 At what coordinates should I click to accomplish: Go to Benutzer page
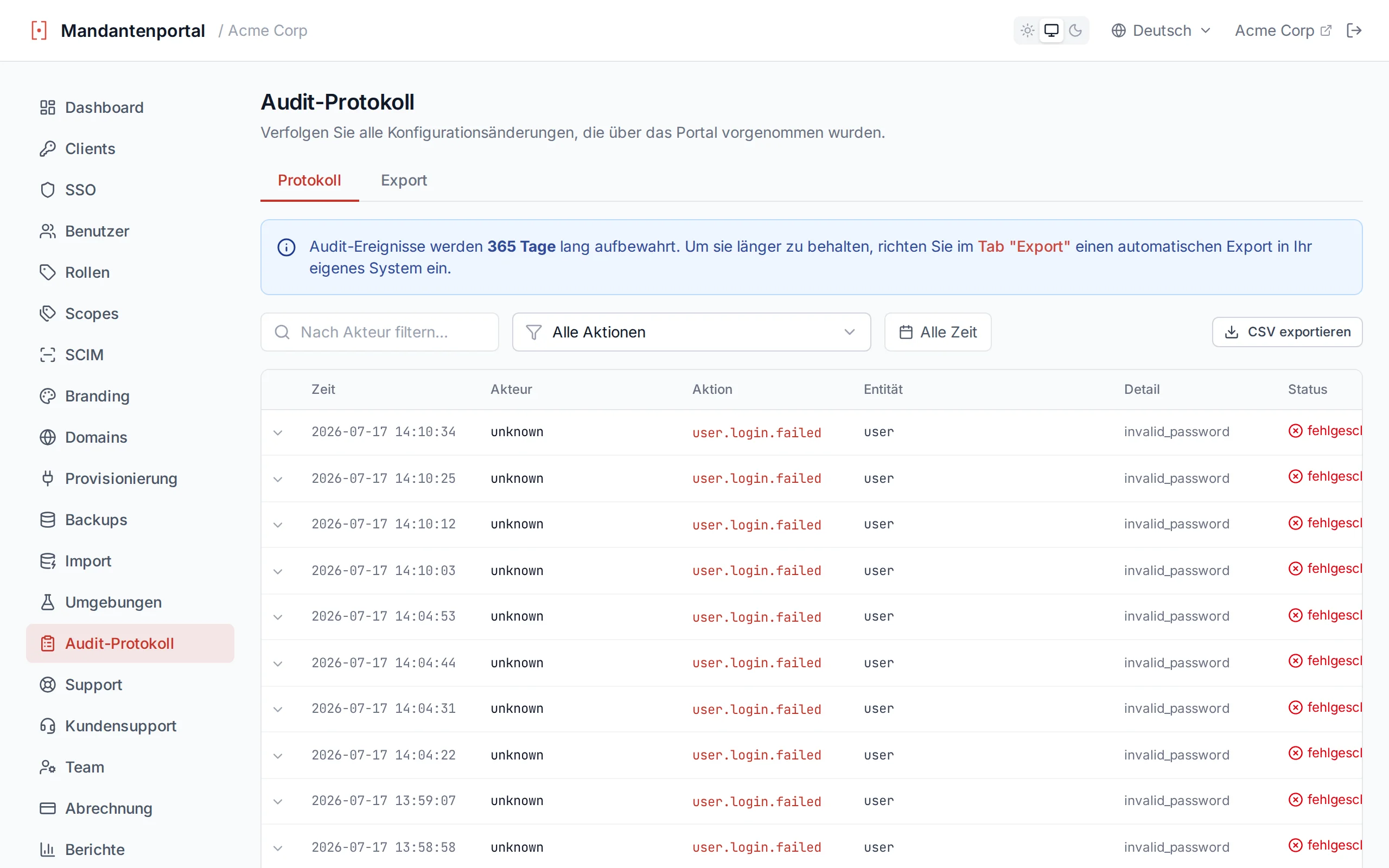130,231
